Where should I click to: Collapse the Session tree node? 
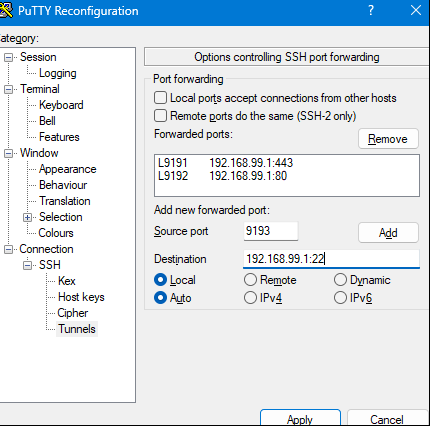click(x=8, y=57)
